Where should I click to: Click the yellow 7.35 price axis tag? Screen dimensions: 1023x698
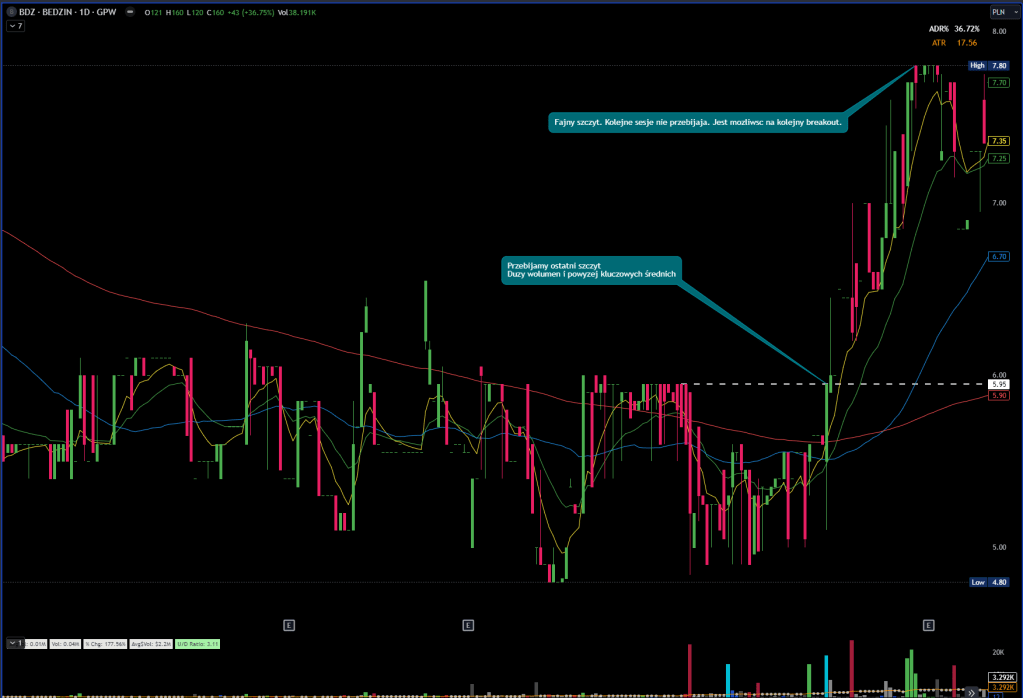point(998,141)
